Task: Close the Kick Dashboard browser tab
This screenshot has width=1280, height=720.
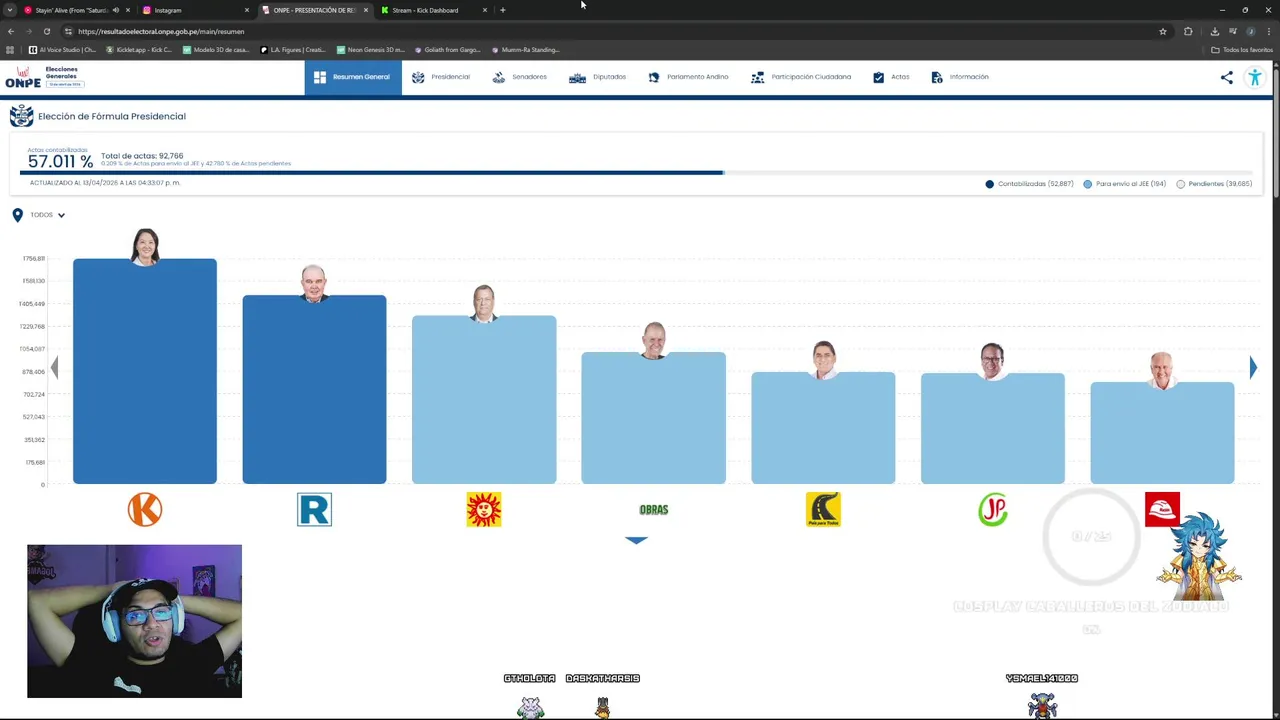Action: pyautogui.click(x=485, y=10)
